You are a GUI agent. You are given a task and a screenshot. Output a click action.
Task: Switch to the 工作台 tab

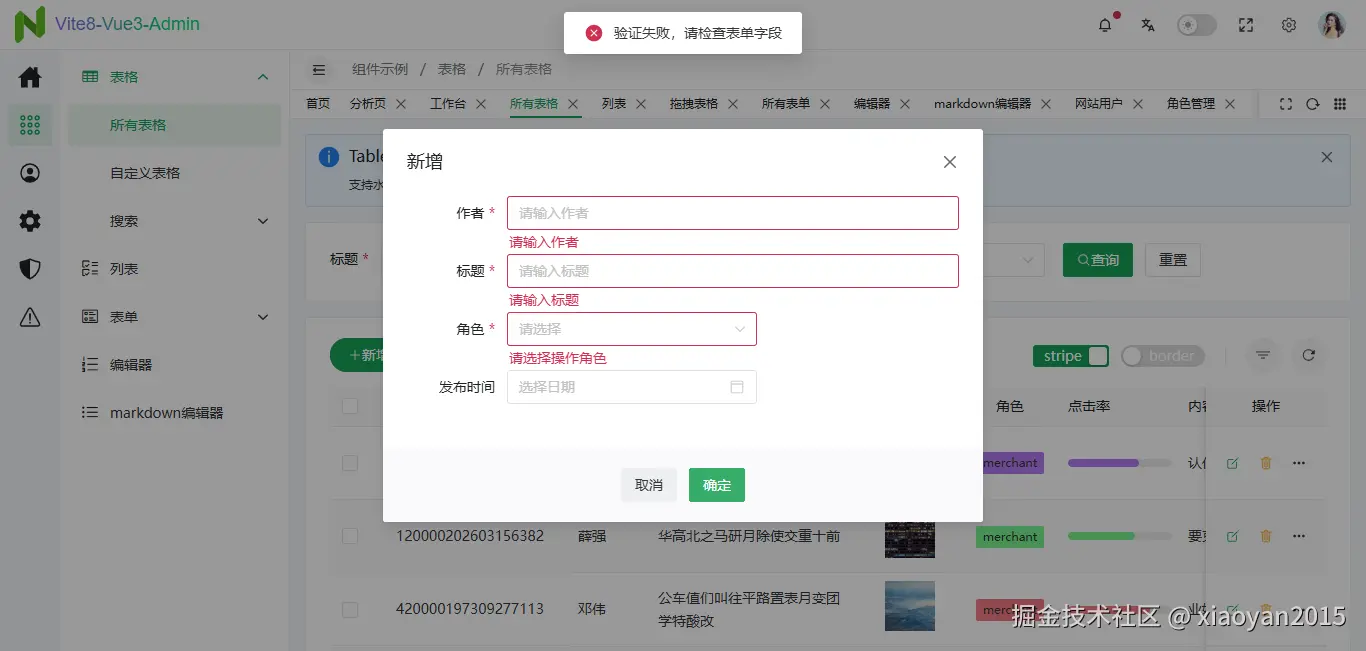[448, 104]
